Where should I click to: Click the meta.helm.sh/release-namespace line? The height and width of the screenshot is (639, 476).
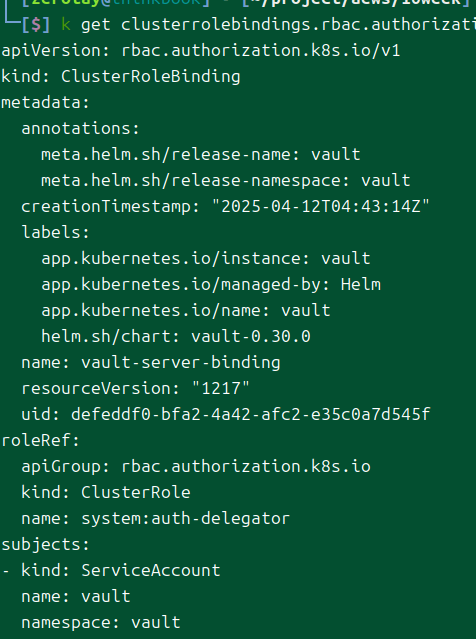point(226,181)
